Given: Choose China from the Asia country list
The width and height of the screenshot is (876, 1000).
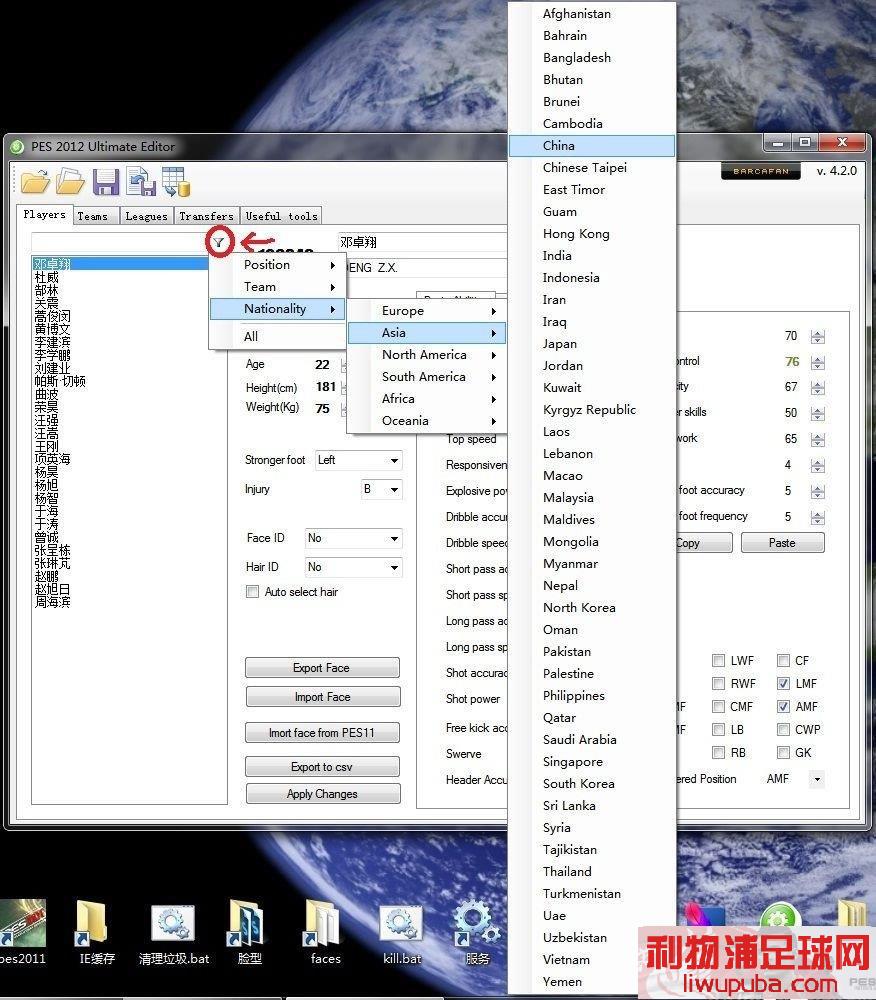Looking at the screenshot, I should 592,145.
